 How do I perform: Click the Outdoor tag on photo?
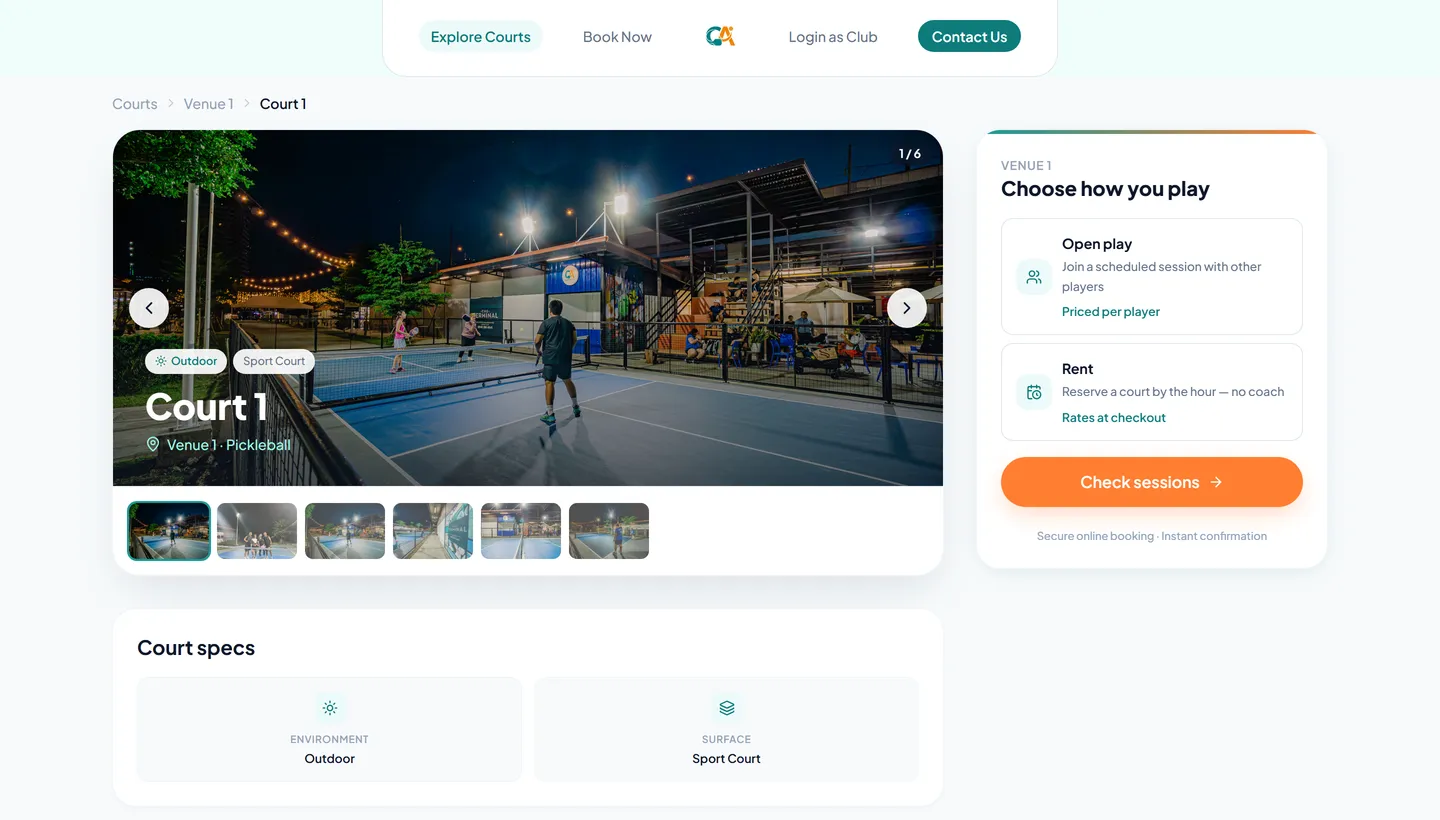point(186,361)
